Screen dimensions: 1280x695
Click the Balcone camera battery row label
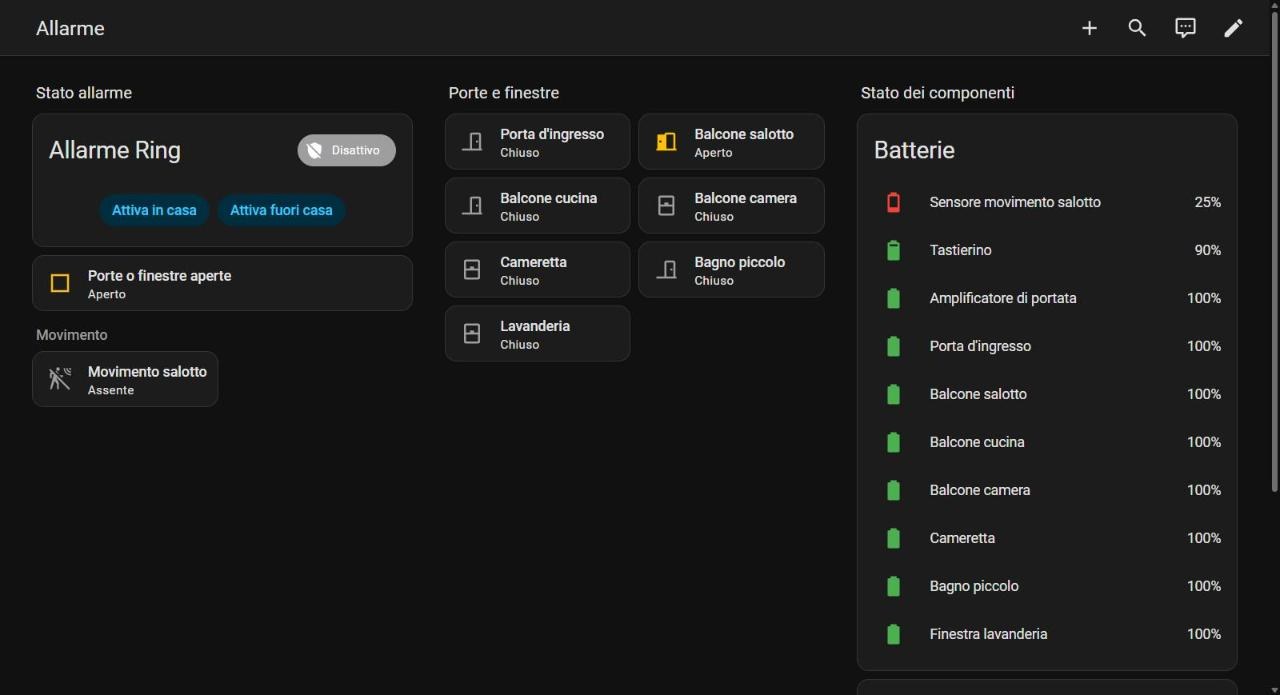coord(980,490)
